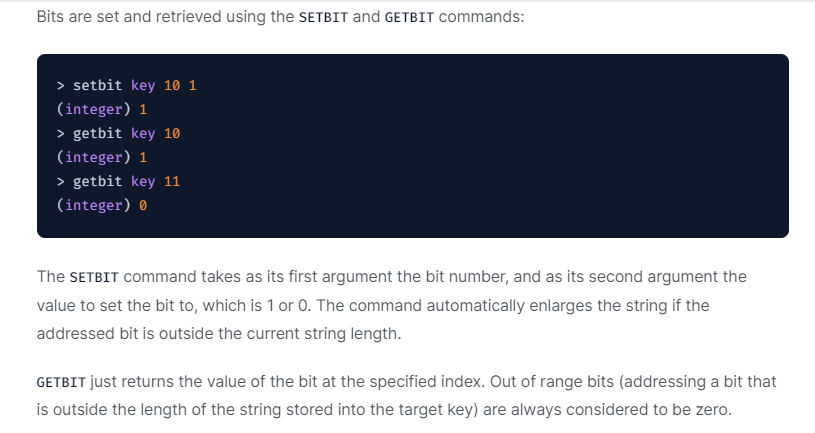
Task: Click orange '11' number in code block
Action: point(172,181)
